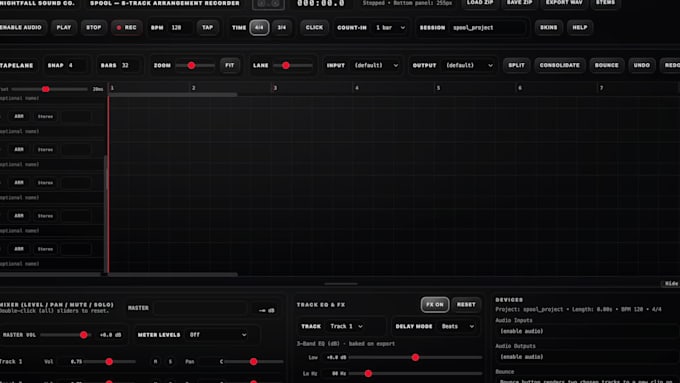Image resolution: width=680 pixels, height=383 pixels.
Task: Start recording with the REC button
Action: tap(126, 27)
